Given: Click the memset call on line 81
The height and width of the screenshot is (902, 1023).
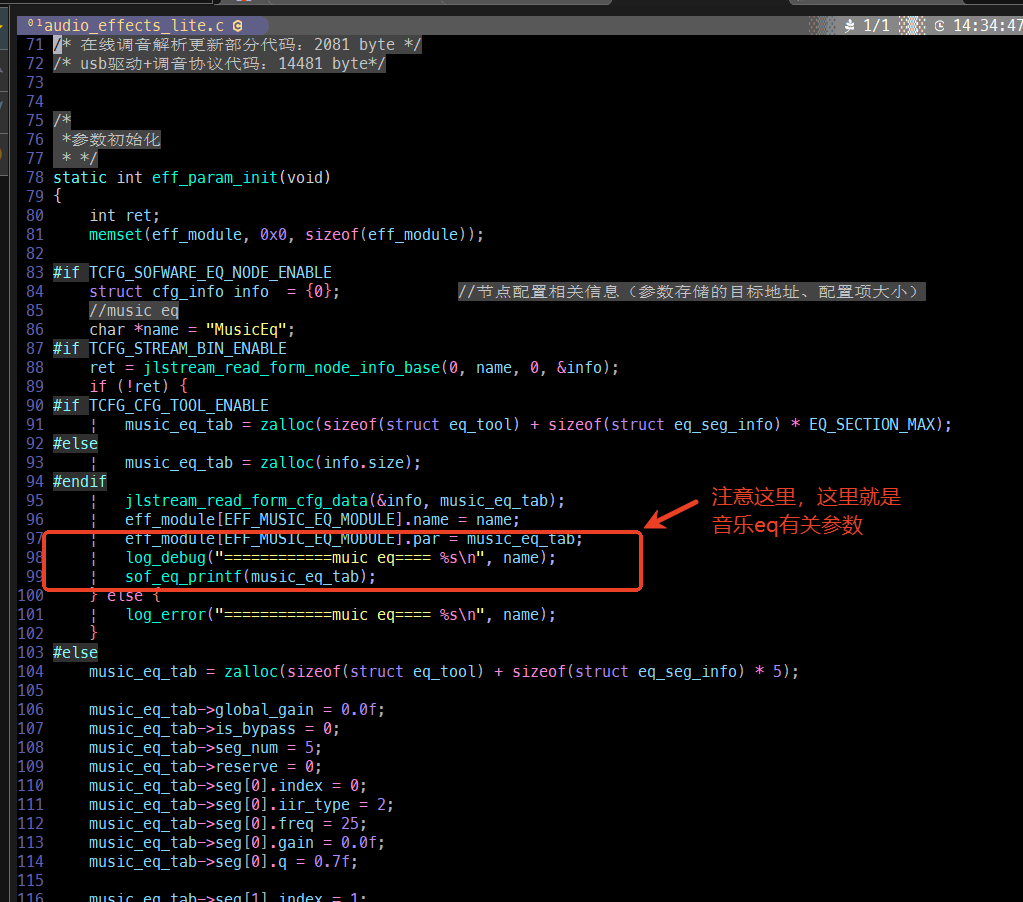Looking at the screenshot, I should click(x=115, y=234).
